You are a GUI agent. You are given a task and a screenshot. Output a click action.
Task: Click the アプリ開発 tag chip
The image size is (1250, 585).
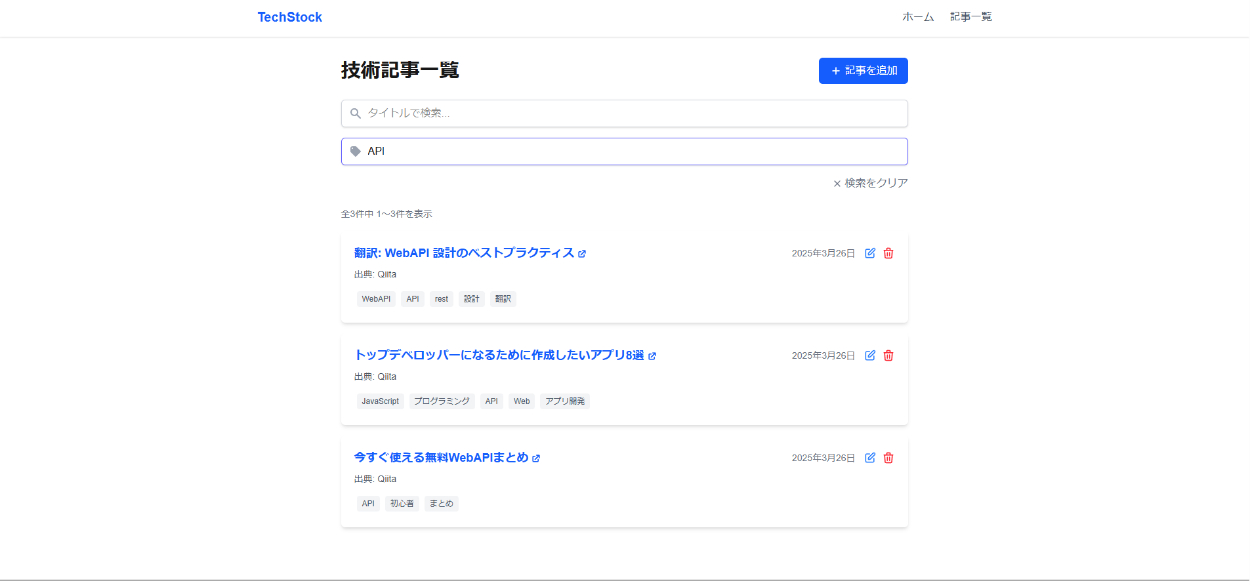coord(565,401)
